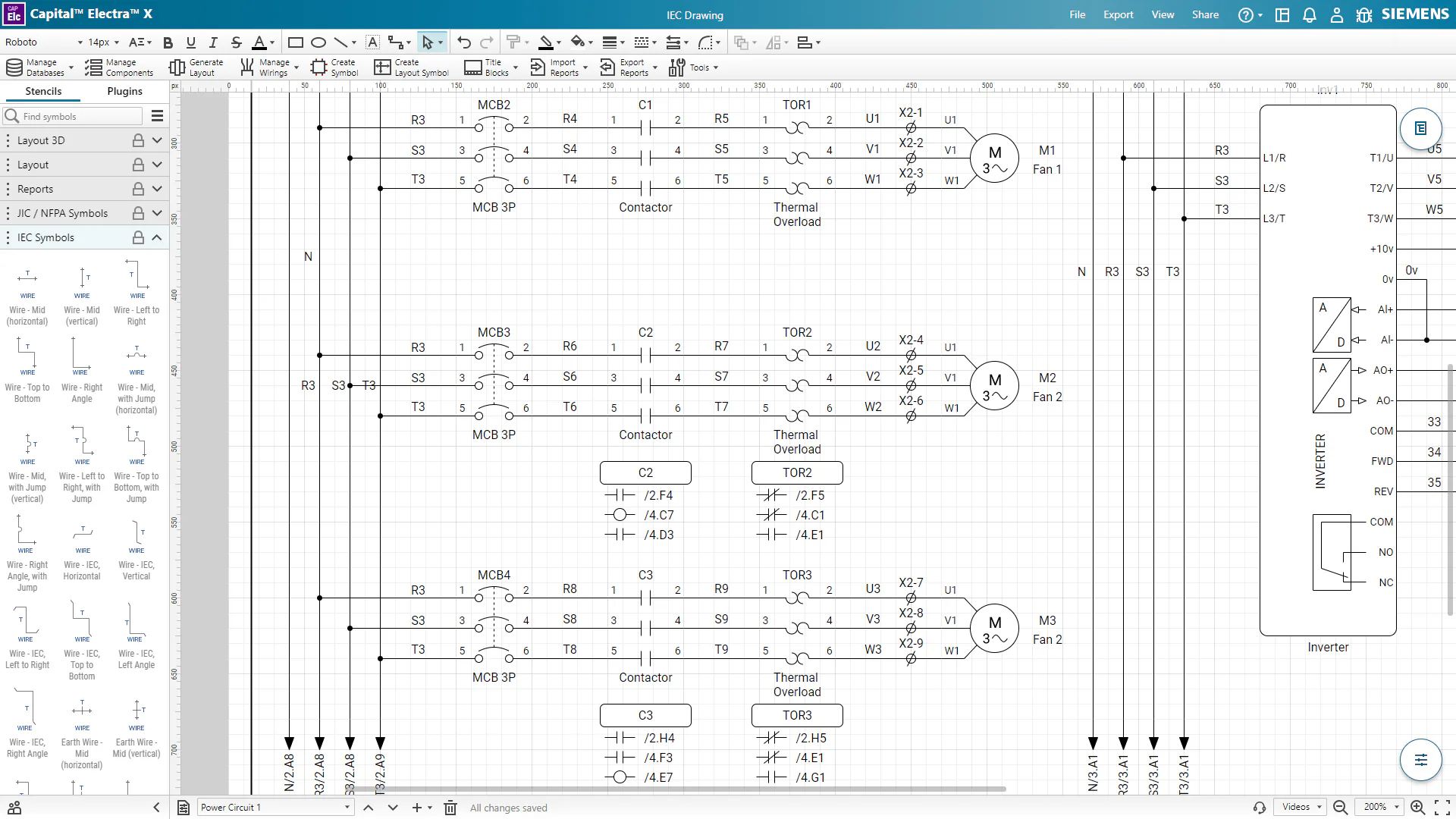The width and height of the screenshot is (1456, 819).
Task: Open the Roboto font dropdown
Action: [43, 43]
